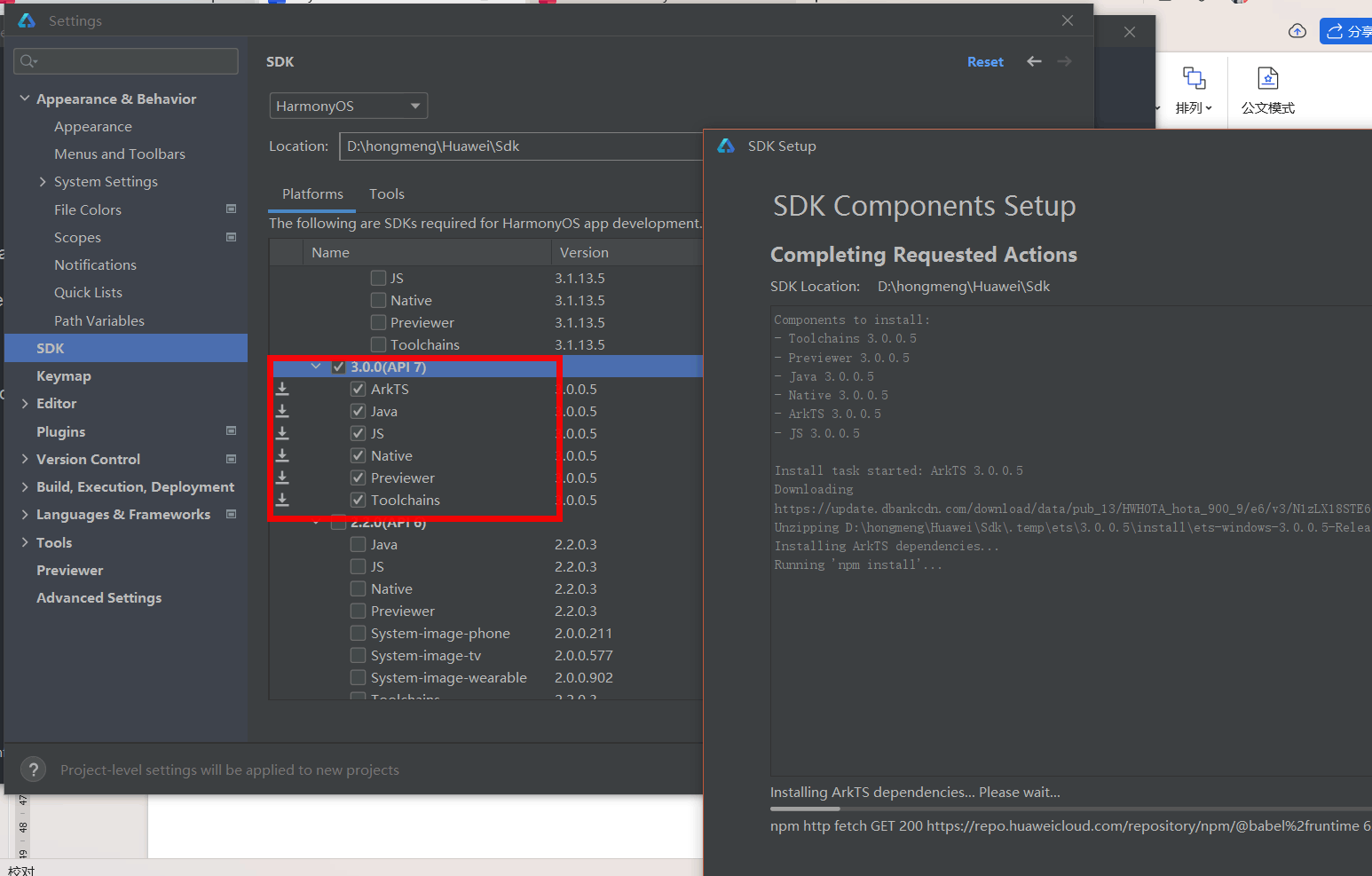1372x876 pixels.
Task: Expand Languages & Frameworks node
Action: point(25,514)
